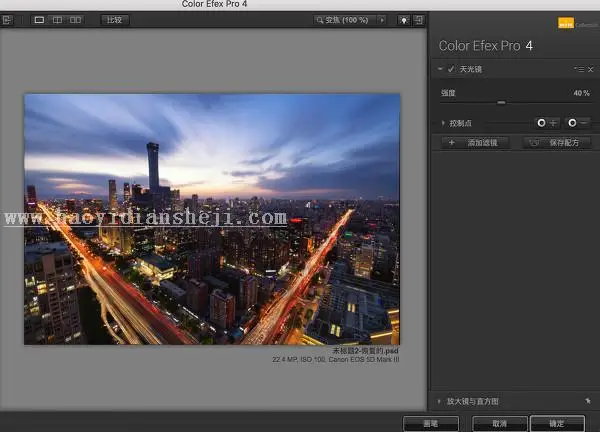This screenshot has width=600, height=432.
Task: Click the 取消 cancel button
Action: click(x=499, y=424)
